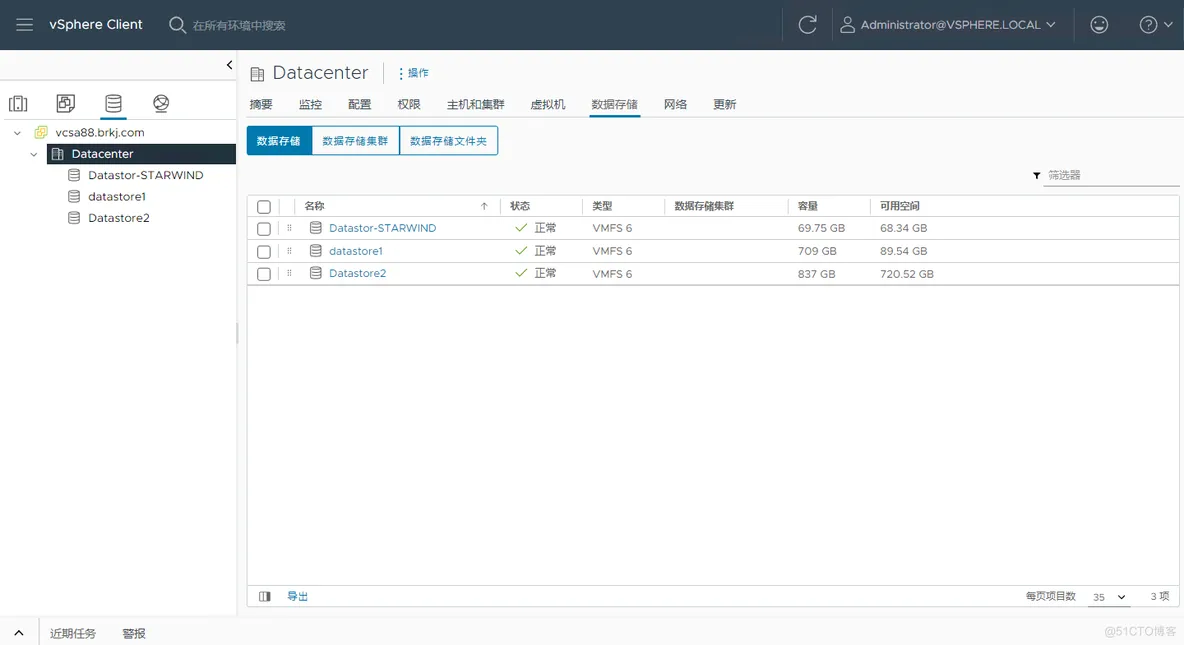Screen dimensions: 1184x645
Task: Click the 容量 column header
Action: click(x=807, y=206)
